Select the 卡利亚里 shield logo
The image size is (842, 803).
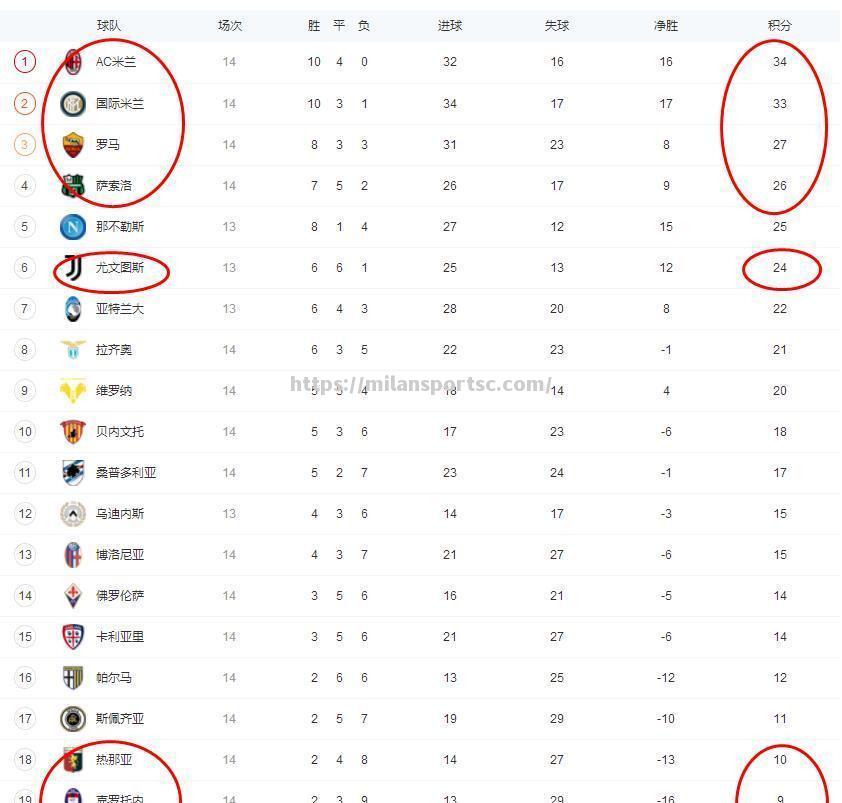click(73, 636)
